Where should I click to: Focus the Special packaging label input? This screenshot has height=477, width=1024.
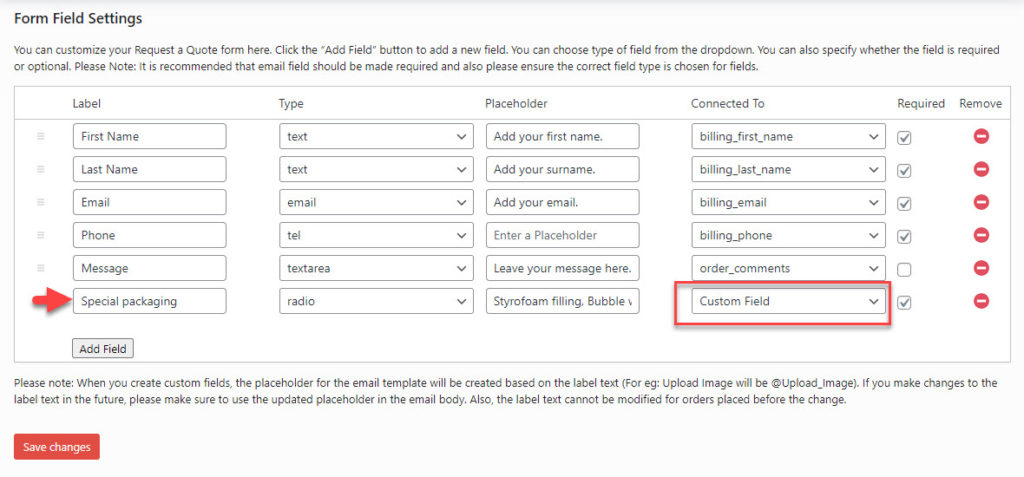point(150,301)
